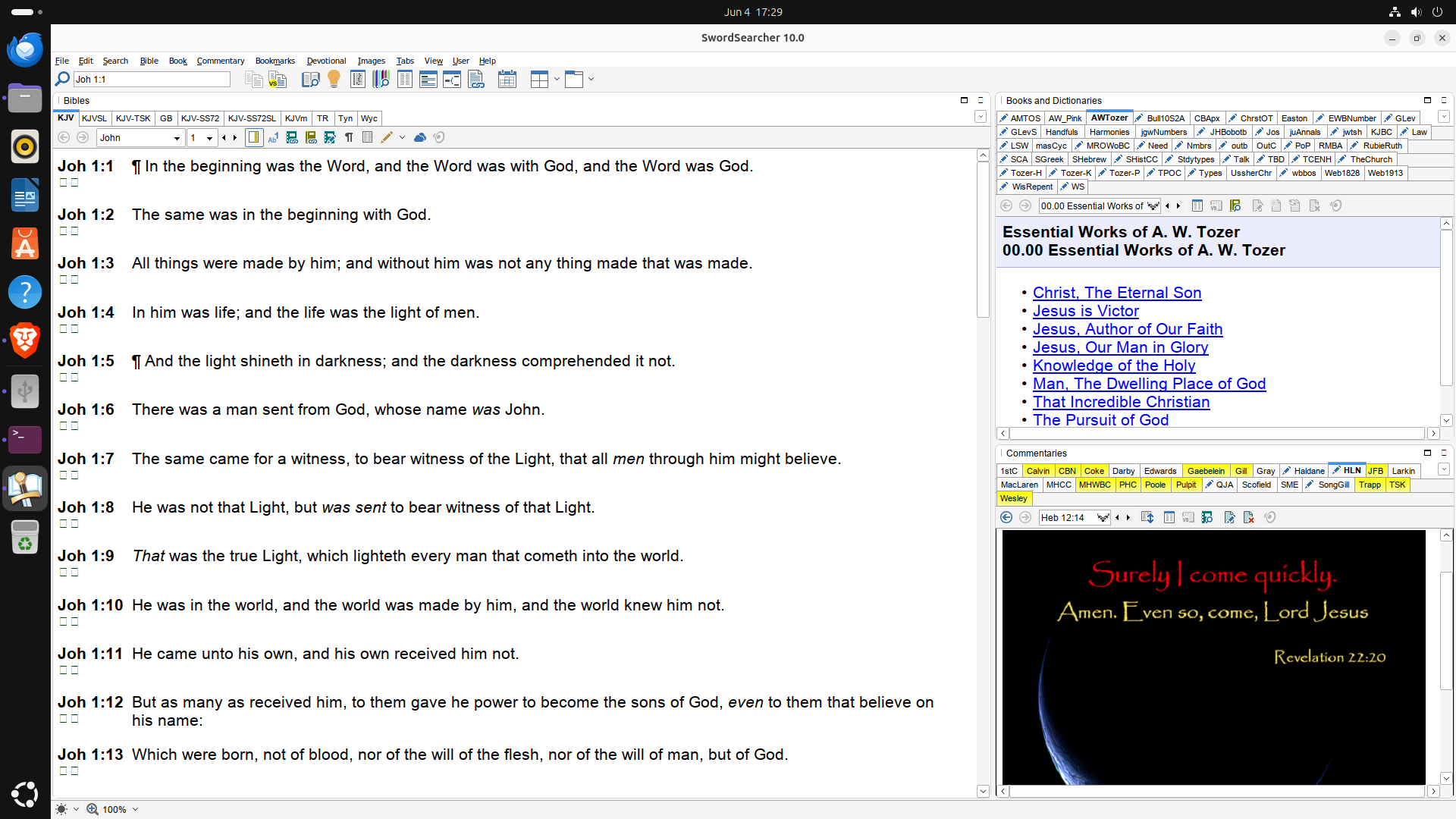
Task: Open the verse list toolbar icon
Action: [358, 79]
